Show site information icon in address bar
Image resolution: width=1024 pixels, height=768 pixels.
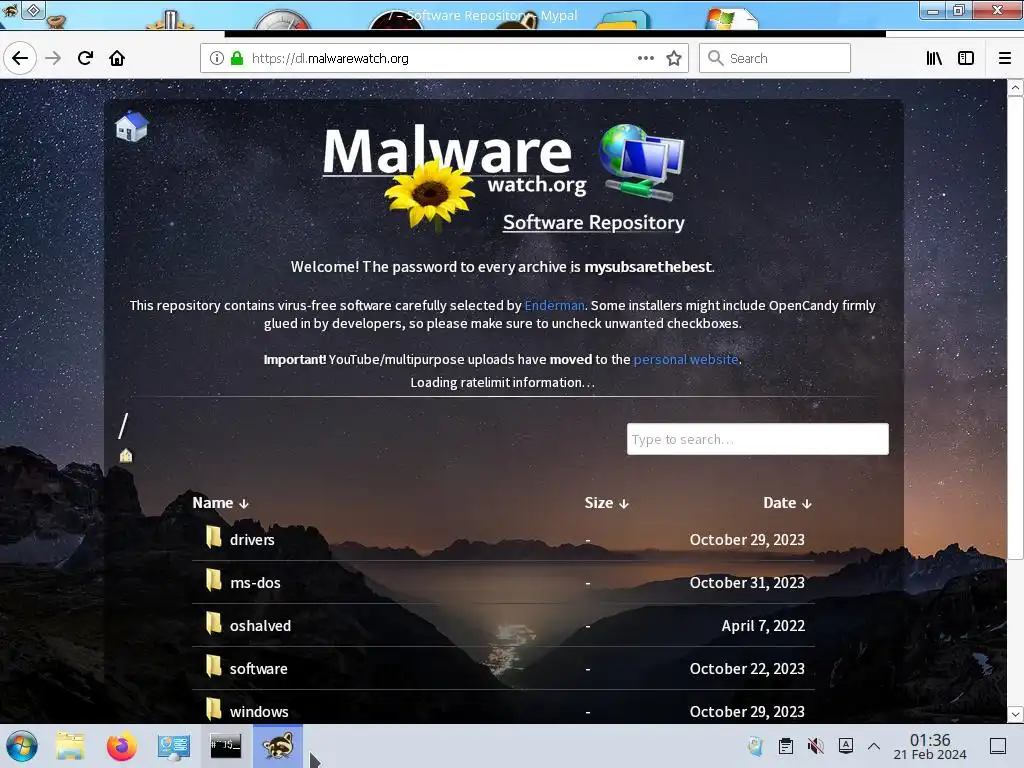tap(217, 58)
